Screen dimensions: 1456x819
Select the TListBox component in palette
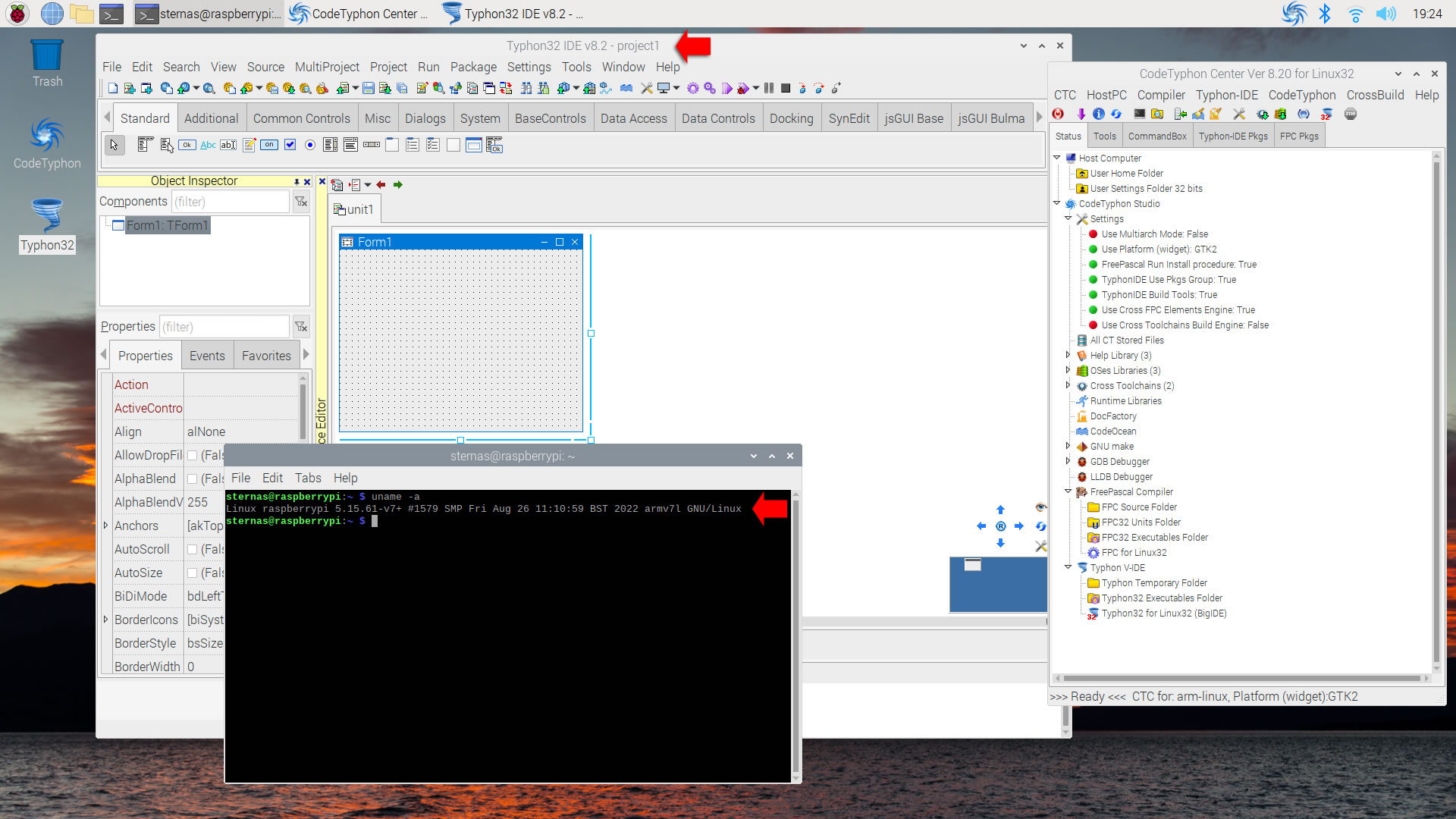(x=330, y=145)
